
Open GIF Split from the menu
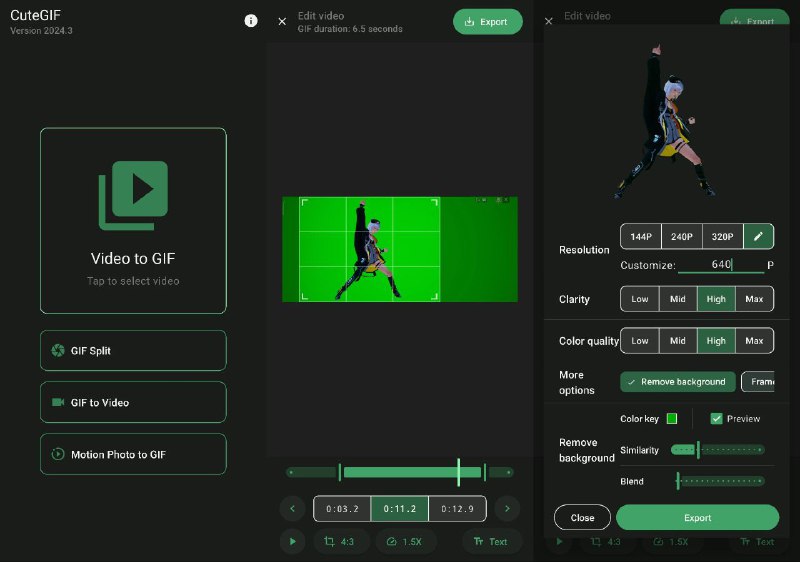point(133,351)
